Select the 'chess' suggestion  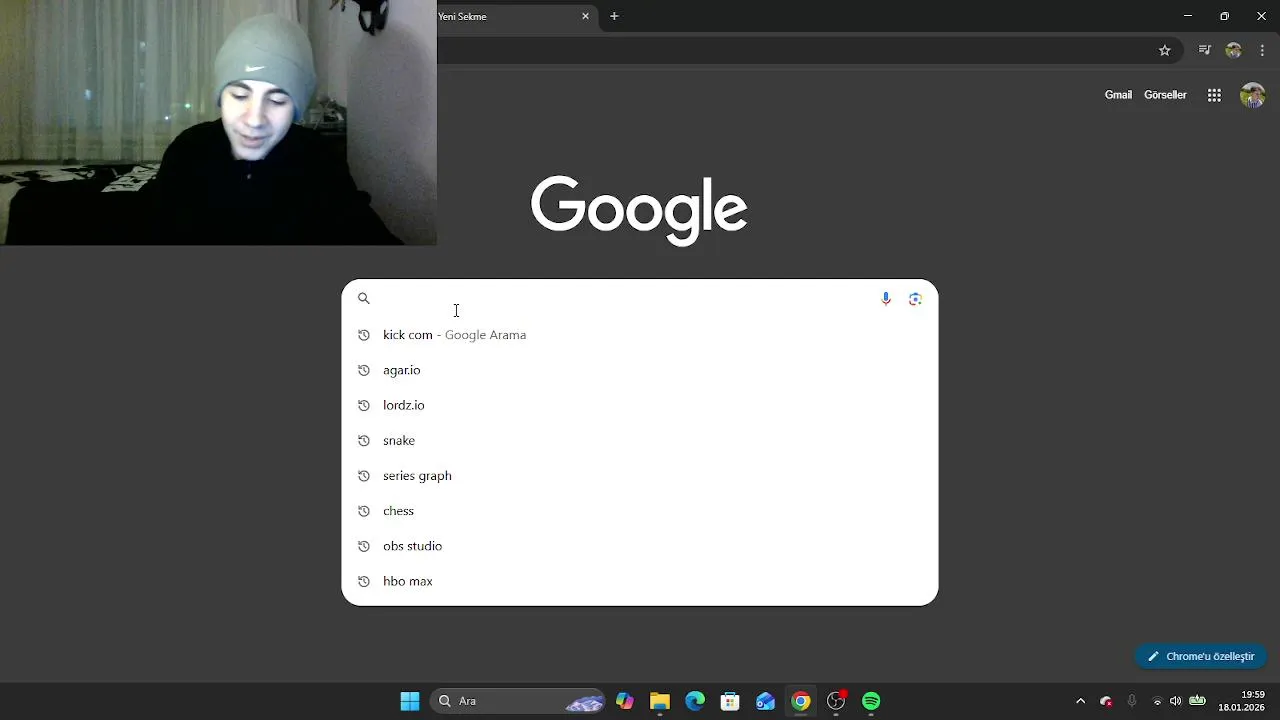point(640,511)
